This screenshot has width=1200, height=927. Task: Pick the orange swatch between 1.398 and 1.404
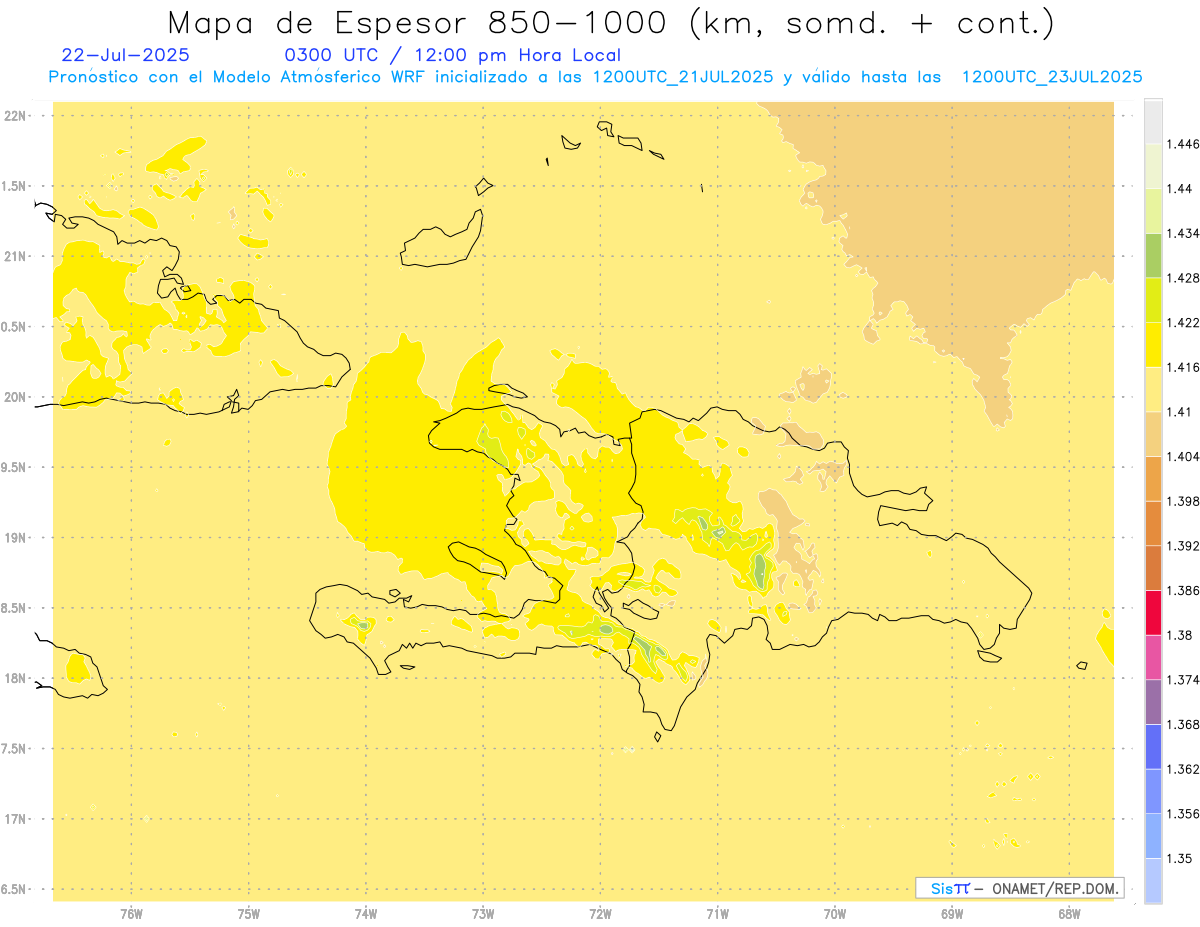[x=1153, y=478]
